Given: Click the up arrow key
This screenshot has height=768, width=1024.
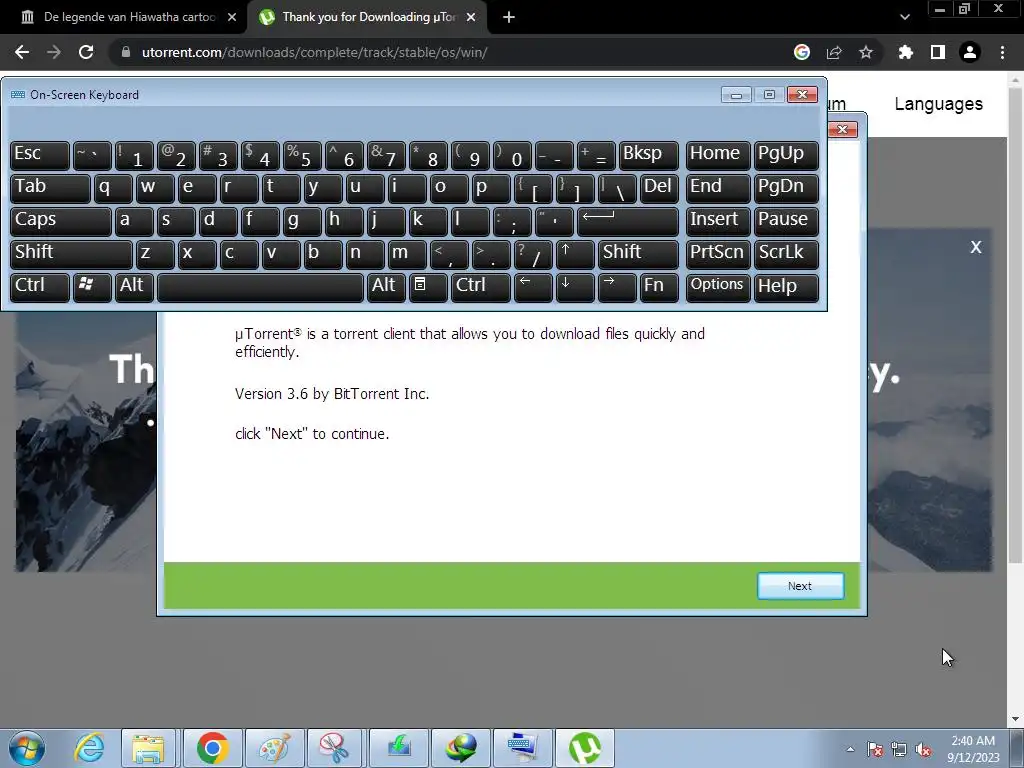Looking at the screenshot, I should pos(575,254).
